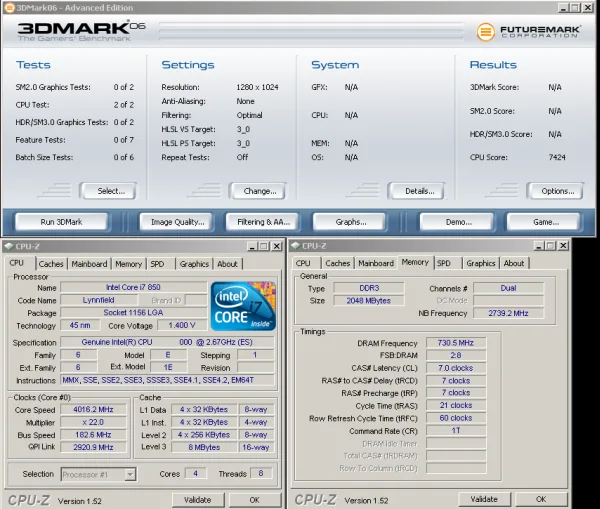Open Graphs... dialog
Screen dimensions: 600x509
pos(349,222)
